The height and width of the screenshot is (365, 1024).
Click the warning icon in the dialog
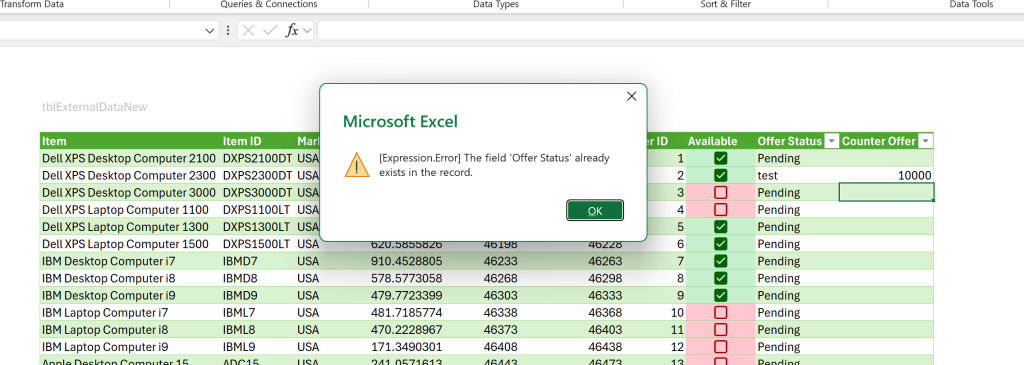tap(357, 165)
